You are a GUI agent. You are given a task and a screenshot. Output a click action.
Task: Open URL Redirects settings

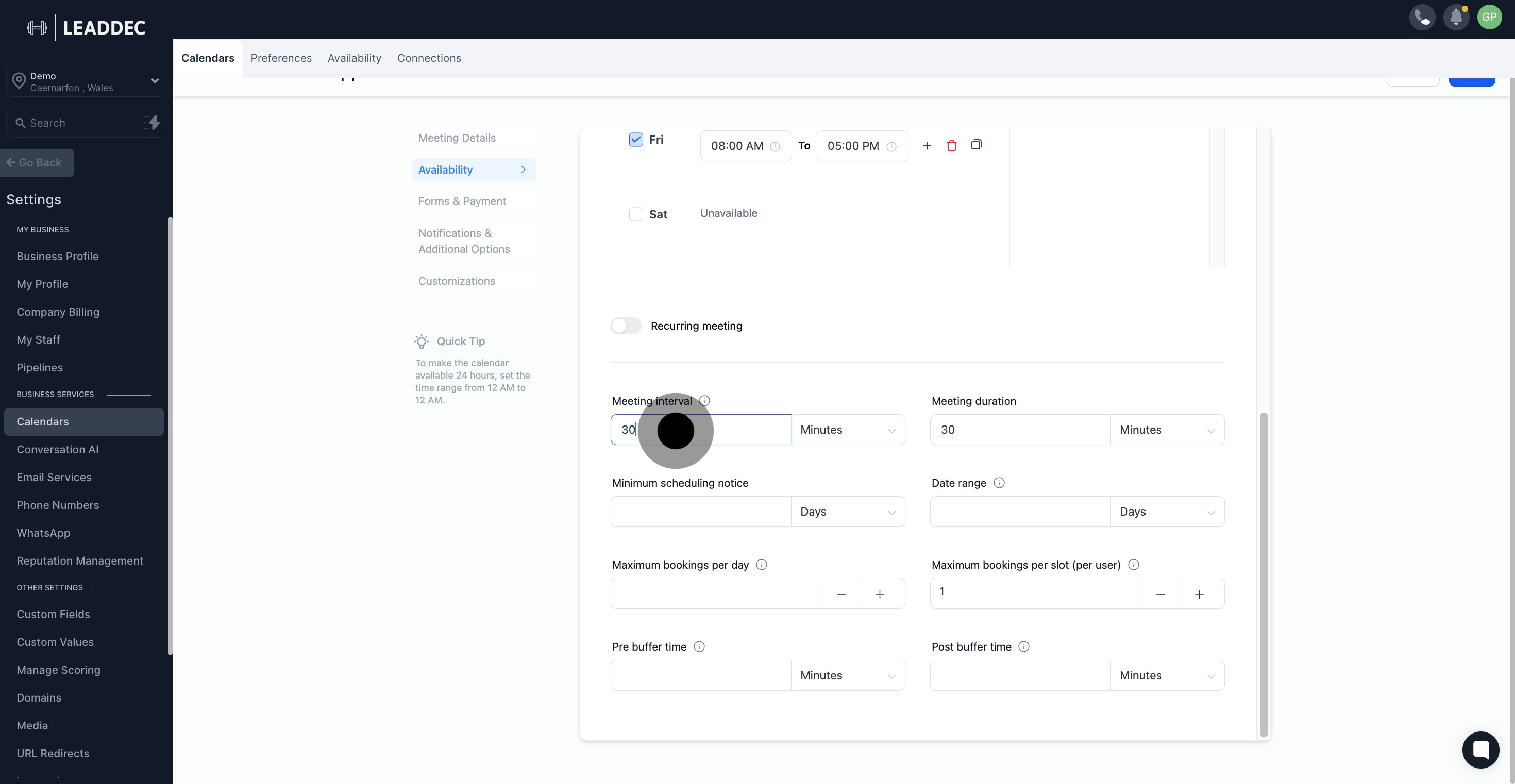53,754
